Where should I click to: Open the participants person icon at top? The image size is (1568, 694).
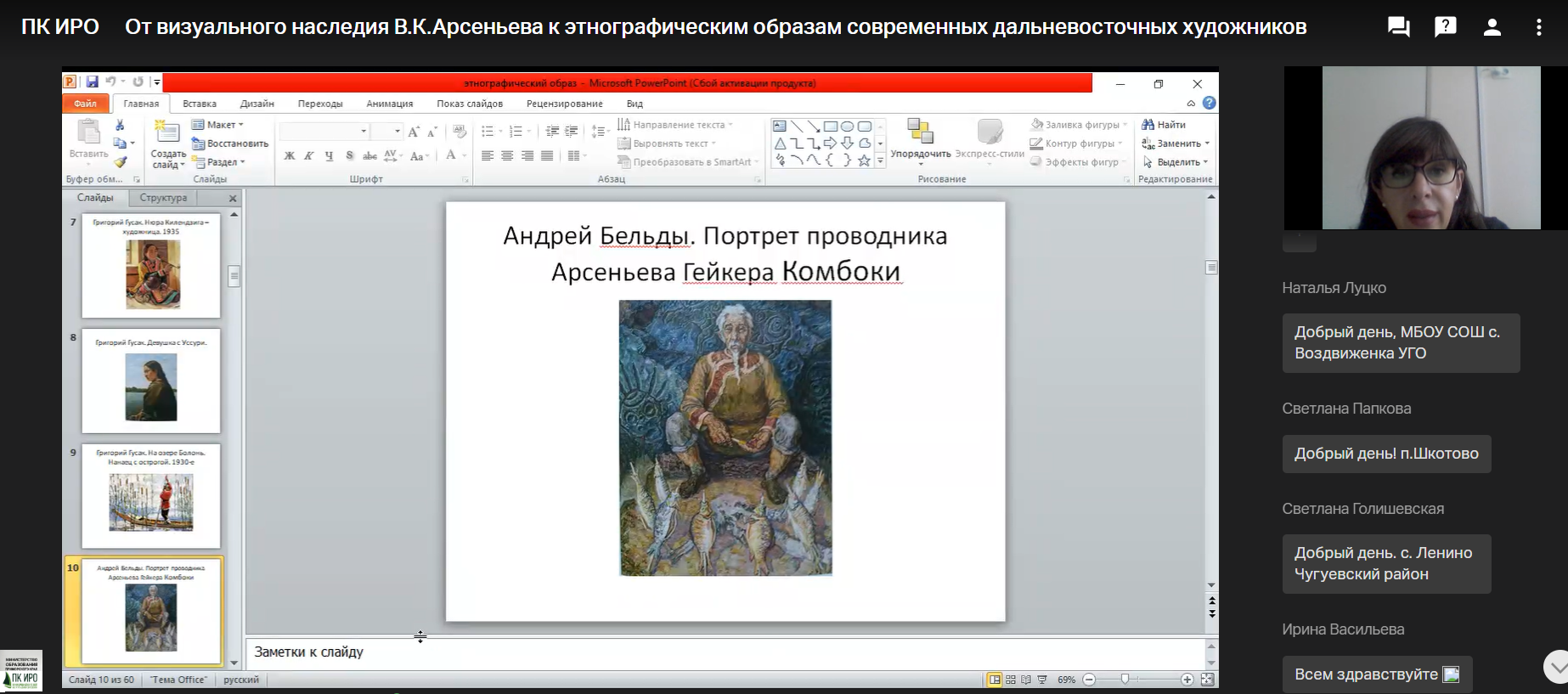pyautogui.click(x=1492, y=27)
